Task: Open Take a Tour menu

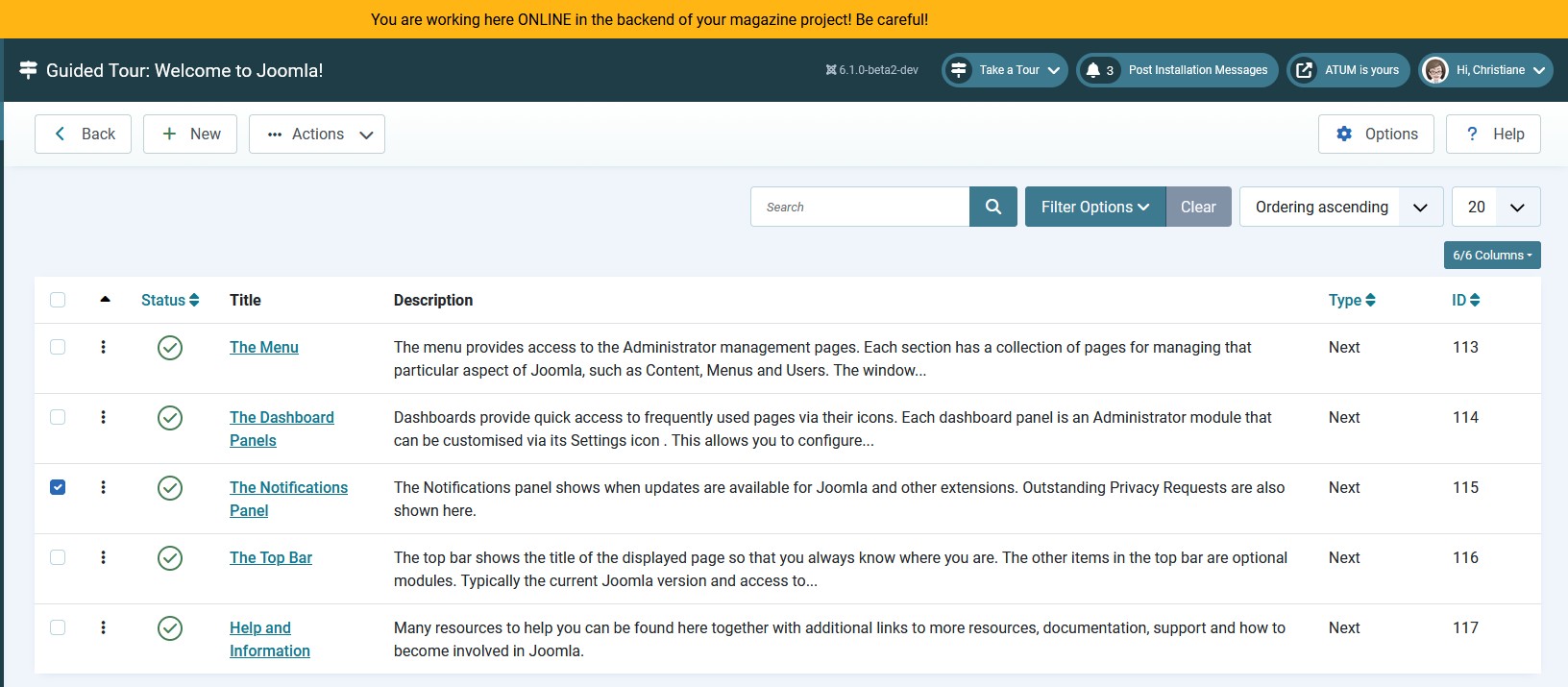Action: pyautogui.click(x=1005, y=70)
